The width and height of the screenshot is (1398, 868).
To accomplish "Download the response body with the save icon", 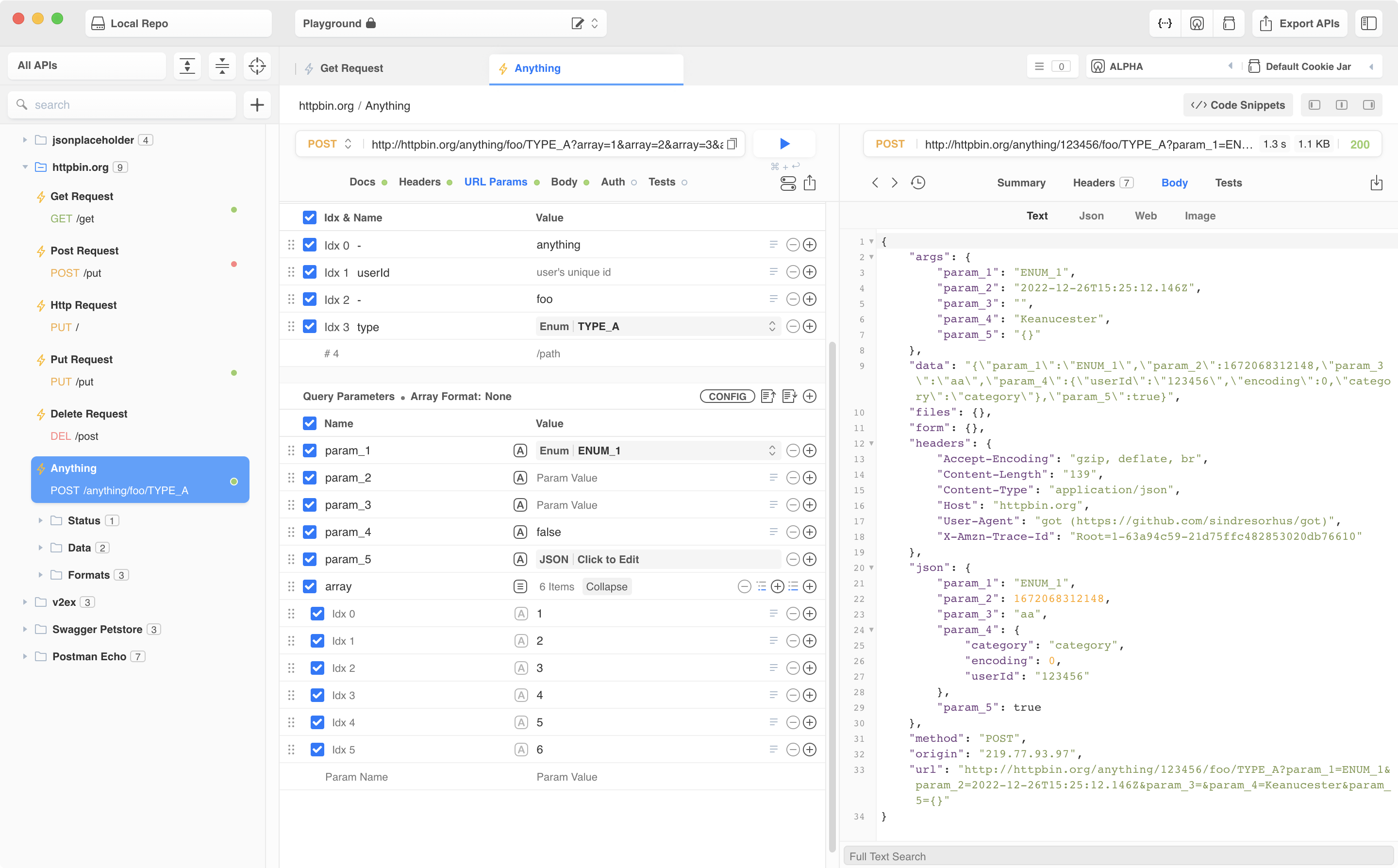I will (1376, 183).
